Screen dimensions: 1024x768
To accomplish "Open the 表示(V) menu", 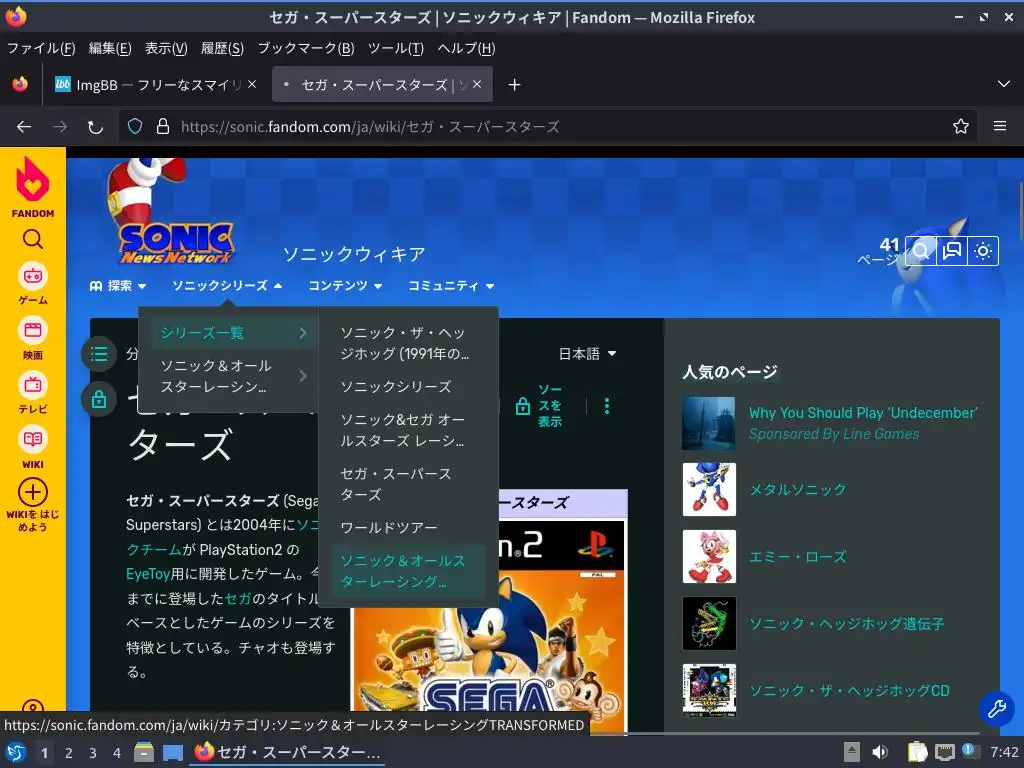I will click(166, 48).
